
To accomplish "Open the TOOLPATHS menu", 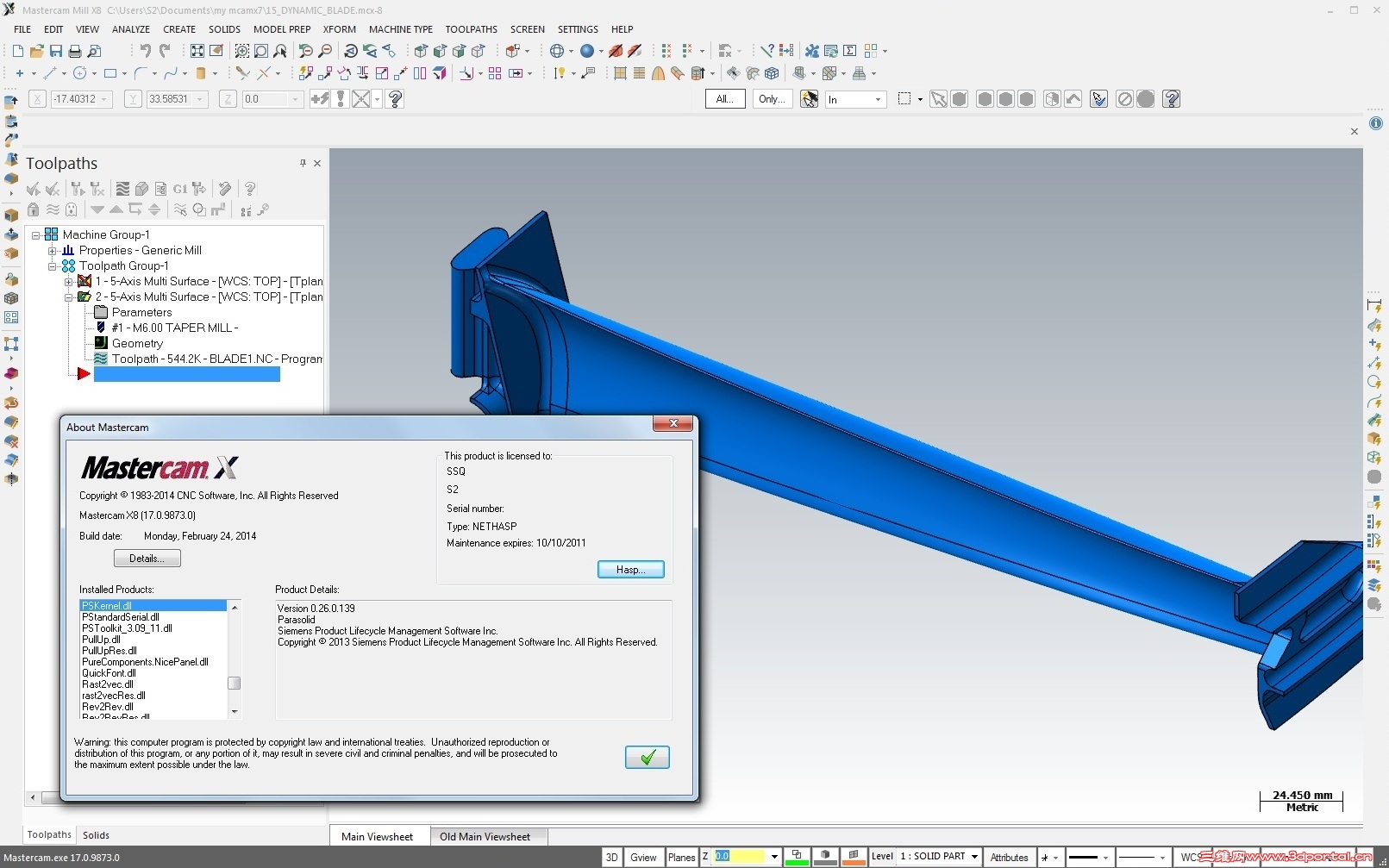I will coord(471,29).
